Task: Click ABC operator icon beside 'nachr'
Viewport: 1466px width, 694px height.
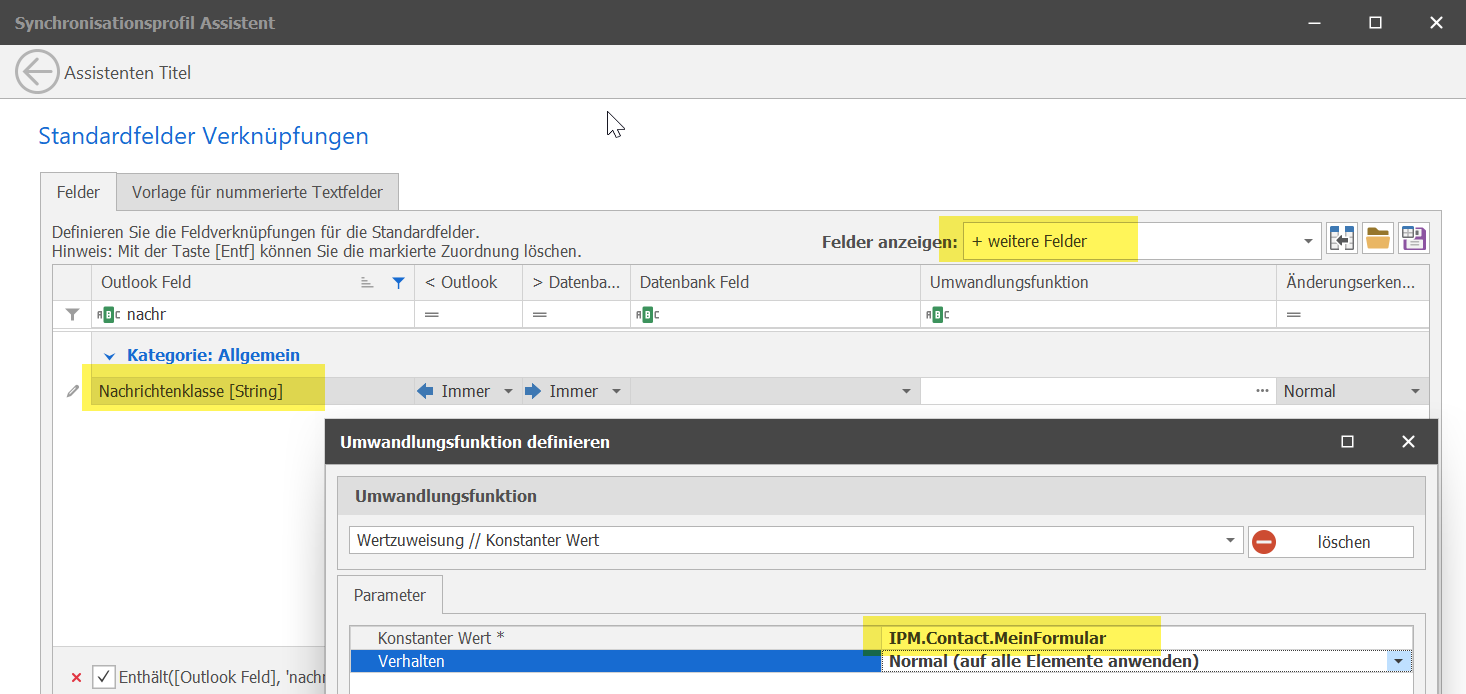Action: [108, 314]
